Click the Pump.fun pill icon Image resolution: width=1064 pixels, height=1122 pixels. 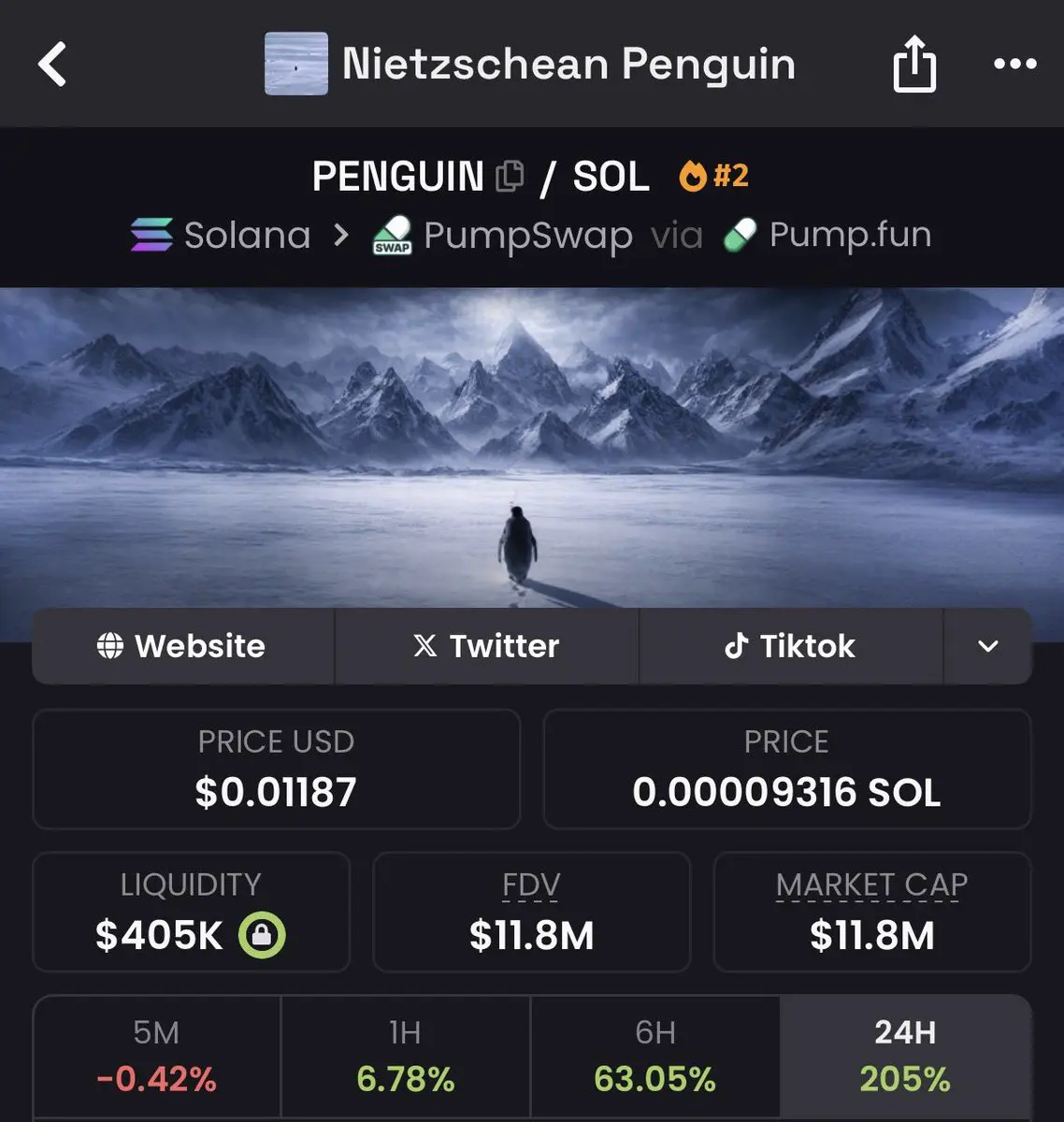coord(740,235)
